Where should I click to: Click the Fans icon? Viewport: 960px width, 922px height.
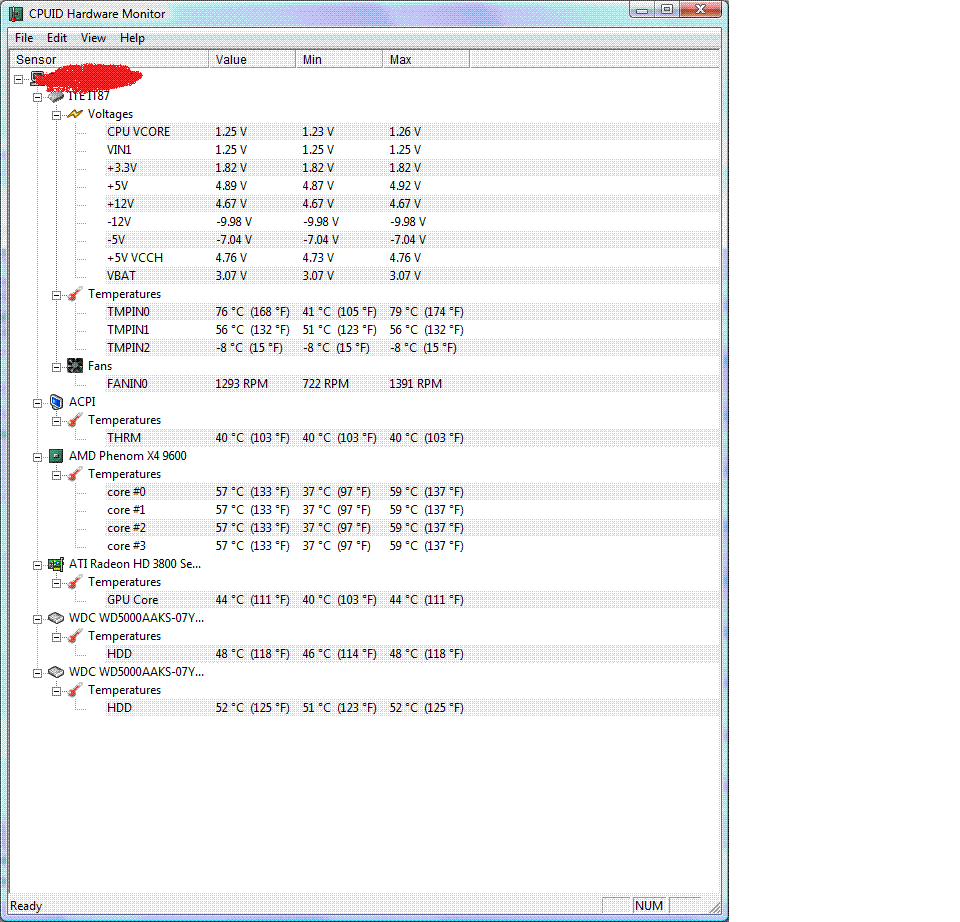pos(75,366)
